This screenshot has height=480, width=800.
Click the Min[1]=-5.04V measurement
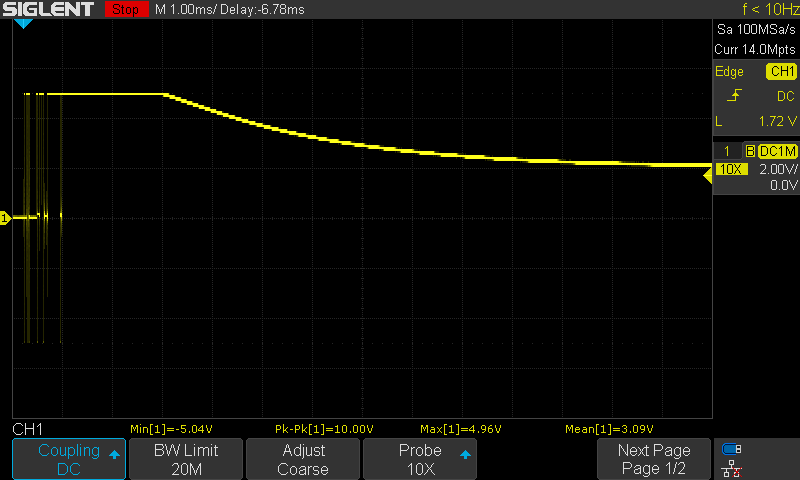coord(171,429)
